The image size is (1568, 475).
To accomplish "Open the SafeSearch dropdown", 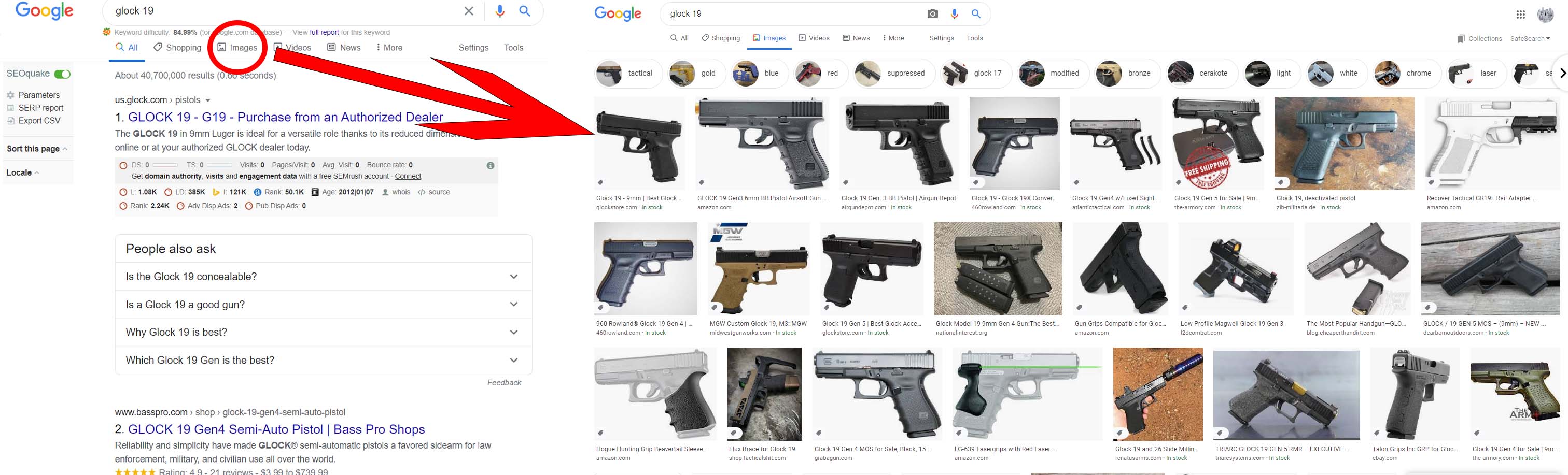I will pos(1530,39).
